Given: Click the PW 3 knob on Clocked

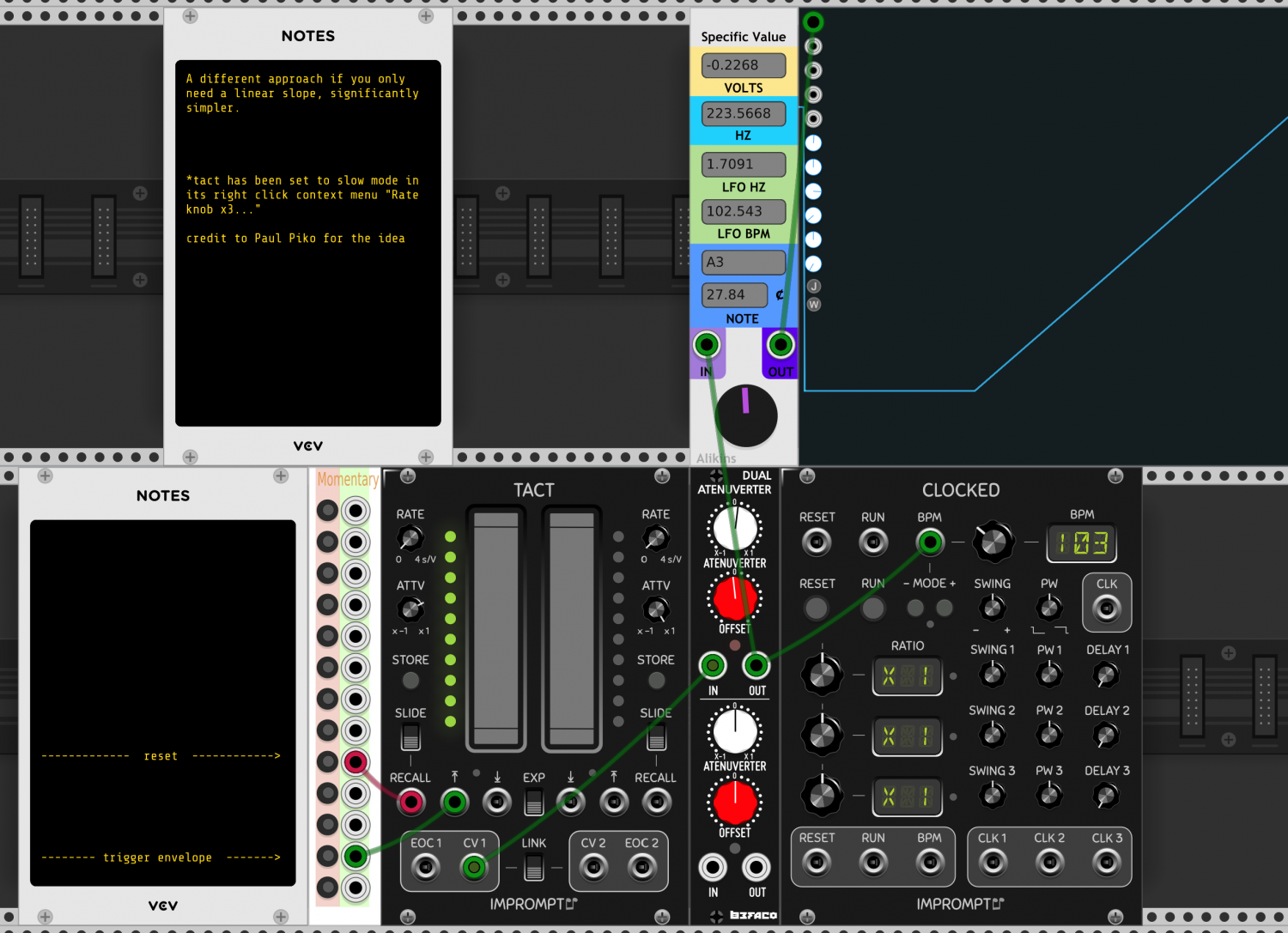Looking at the screenshot, I should coord(1049,796).
